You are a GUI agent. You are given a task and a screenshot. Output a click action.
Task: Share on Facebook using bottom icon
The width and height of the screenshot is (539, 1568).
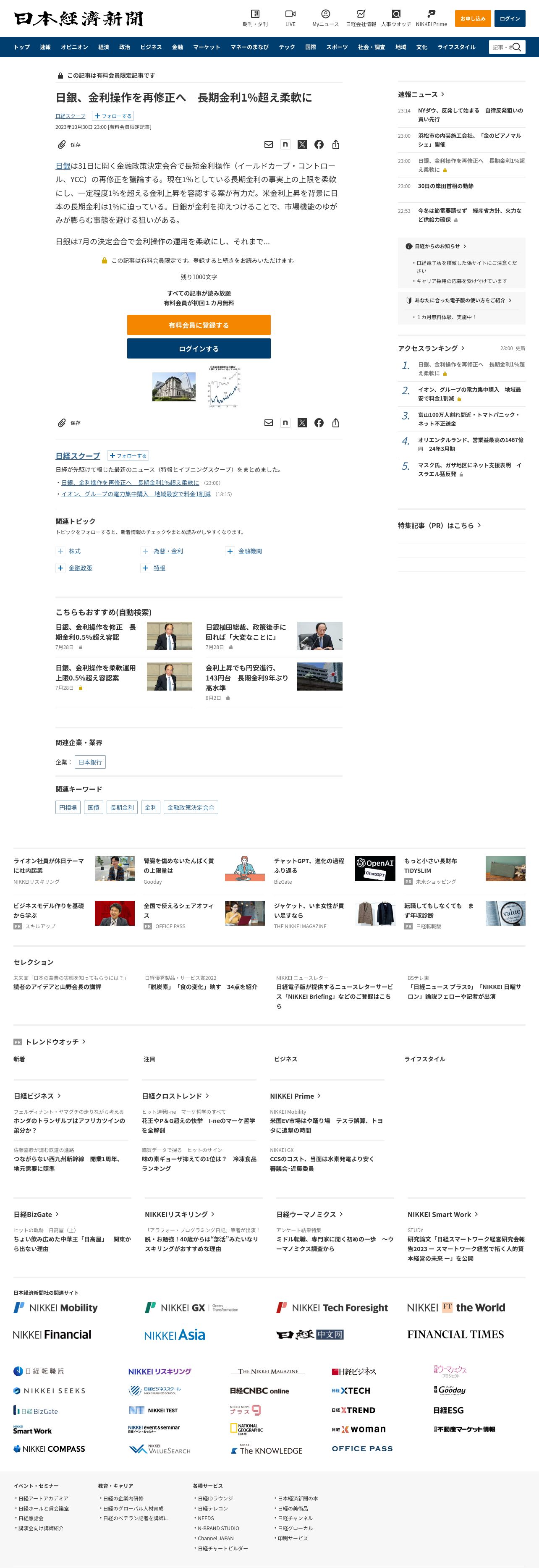click(319, 422)
